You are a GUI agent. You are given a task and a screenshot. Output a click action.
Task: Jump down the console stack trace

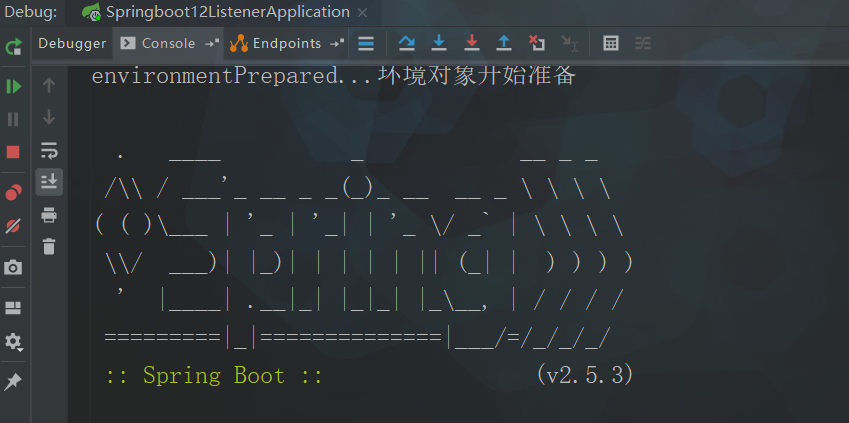[49, 117]
